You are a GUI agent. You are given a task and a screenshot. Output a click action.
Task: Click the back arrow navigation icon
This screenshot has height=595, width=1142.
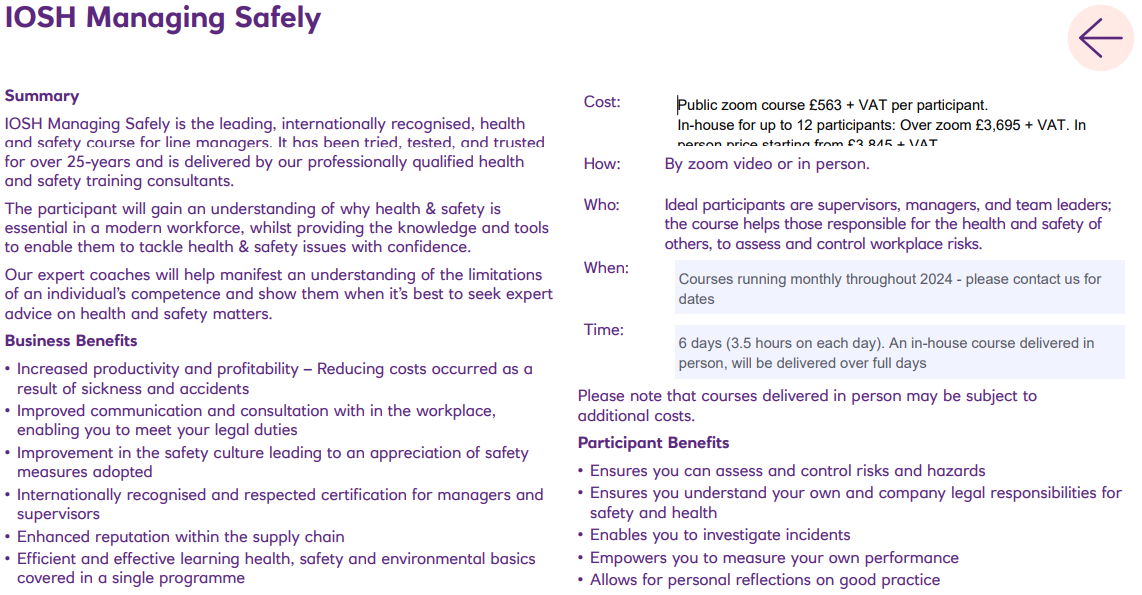tap(1099, 37)
